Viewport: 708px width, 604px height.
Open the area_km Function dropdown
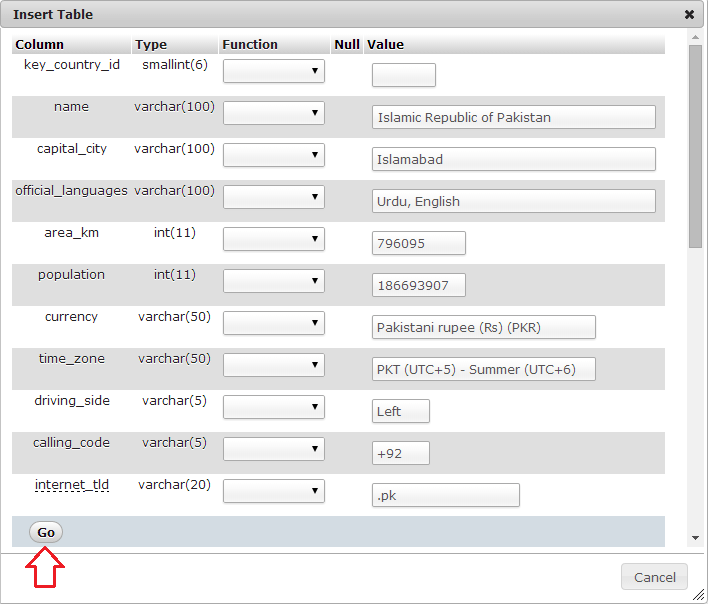(273, 239)
